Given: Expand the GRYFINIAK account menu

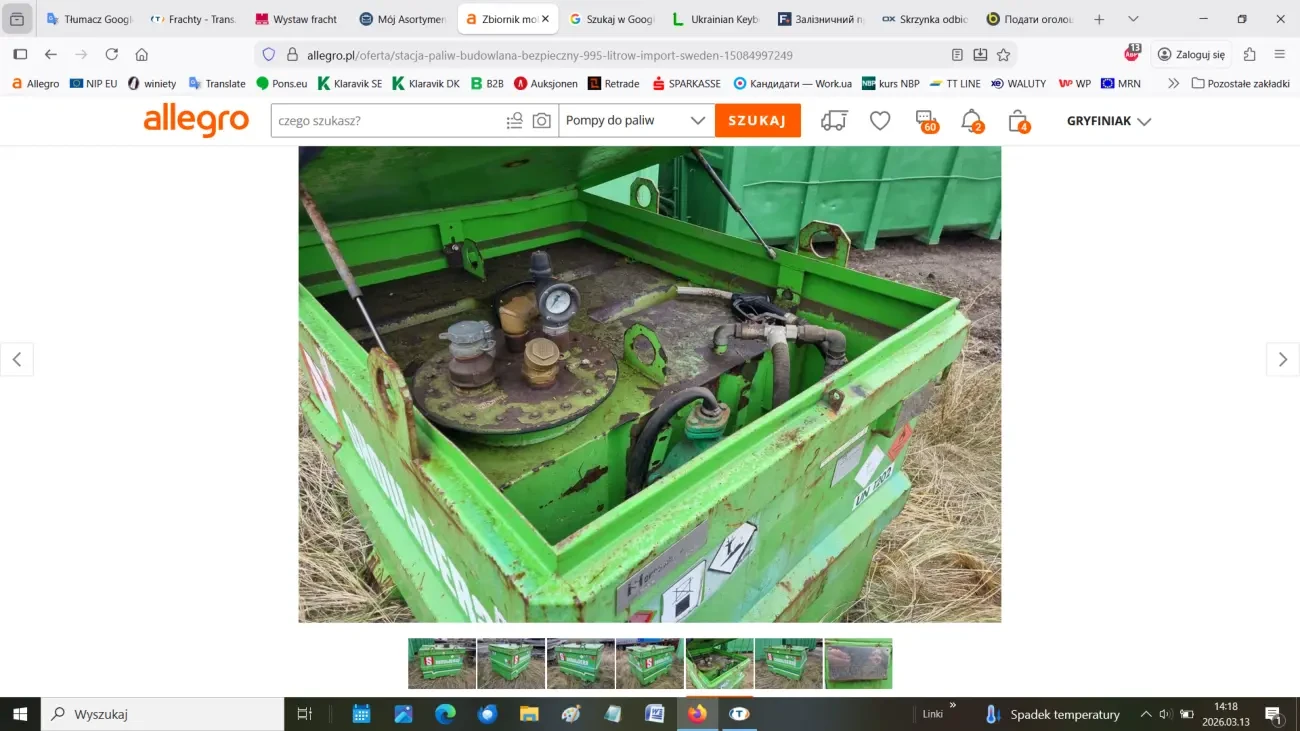Looking at the screenshot, I should click(1108, 120).
